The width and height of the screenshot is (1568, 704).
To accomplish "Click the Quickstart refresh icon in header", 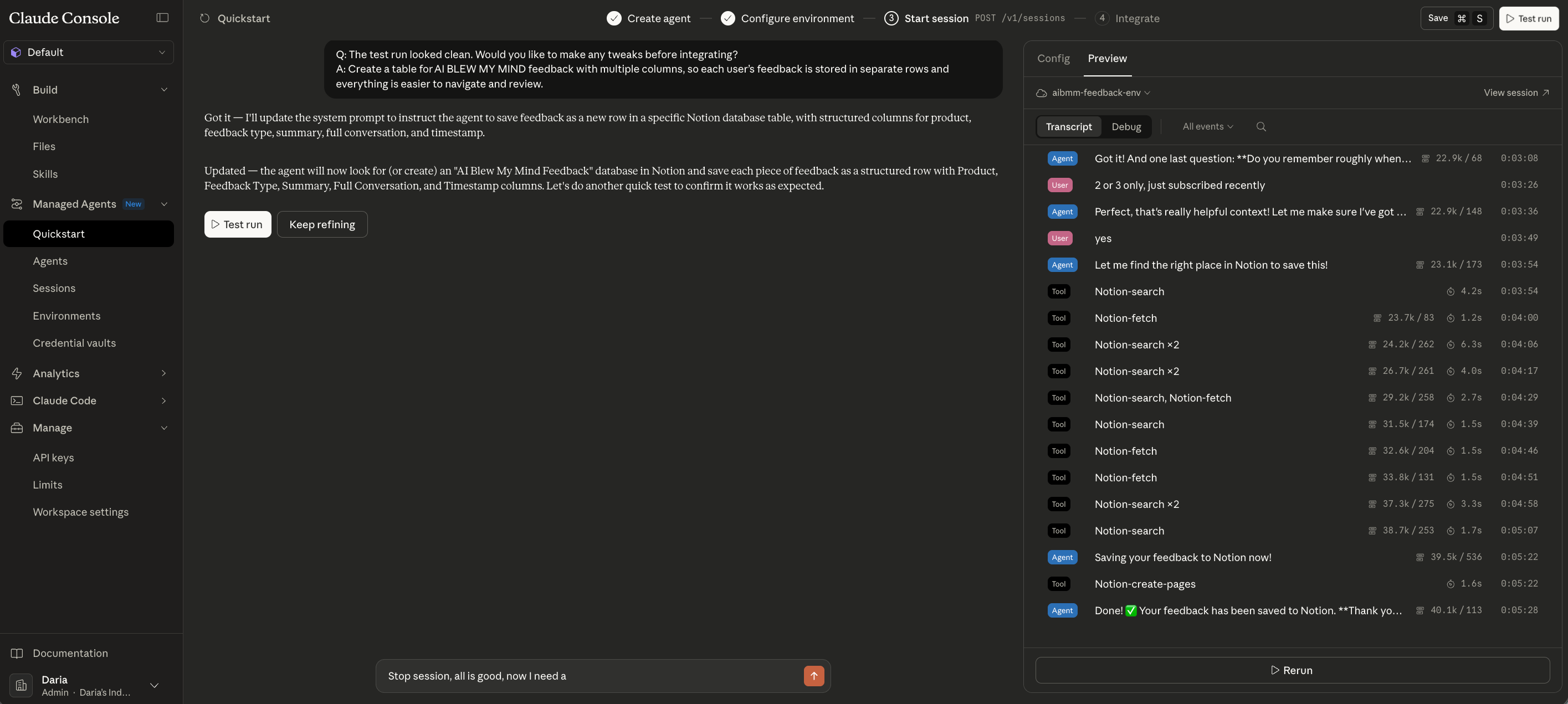I will pyautogui.click(x=205, y=18).
